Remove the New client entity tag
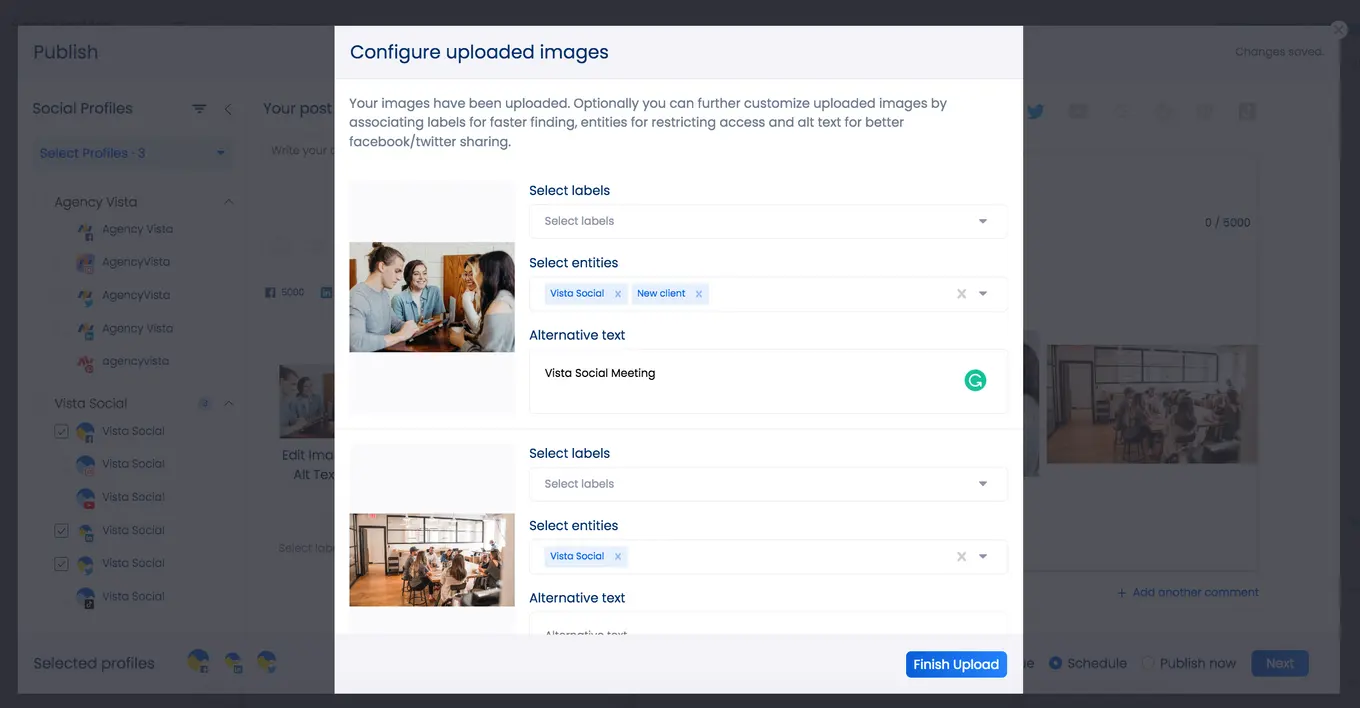The height and width of the screenshot is (708, 1360). point(700,293)
